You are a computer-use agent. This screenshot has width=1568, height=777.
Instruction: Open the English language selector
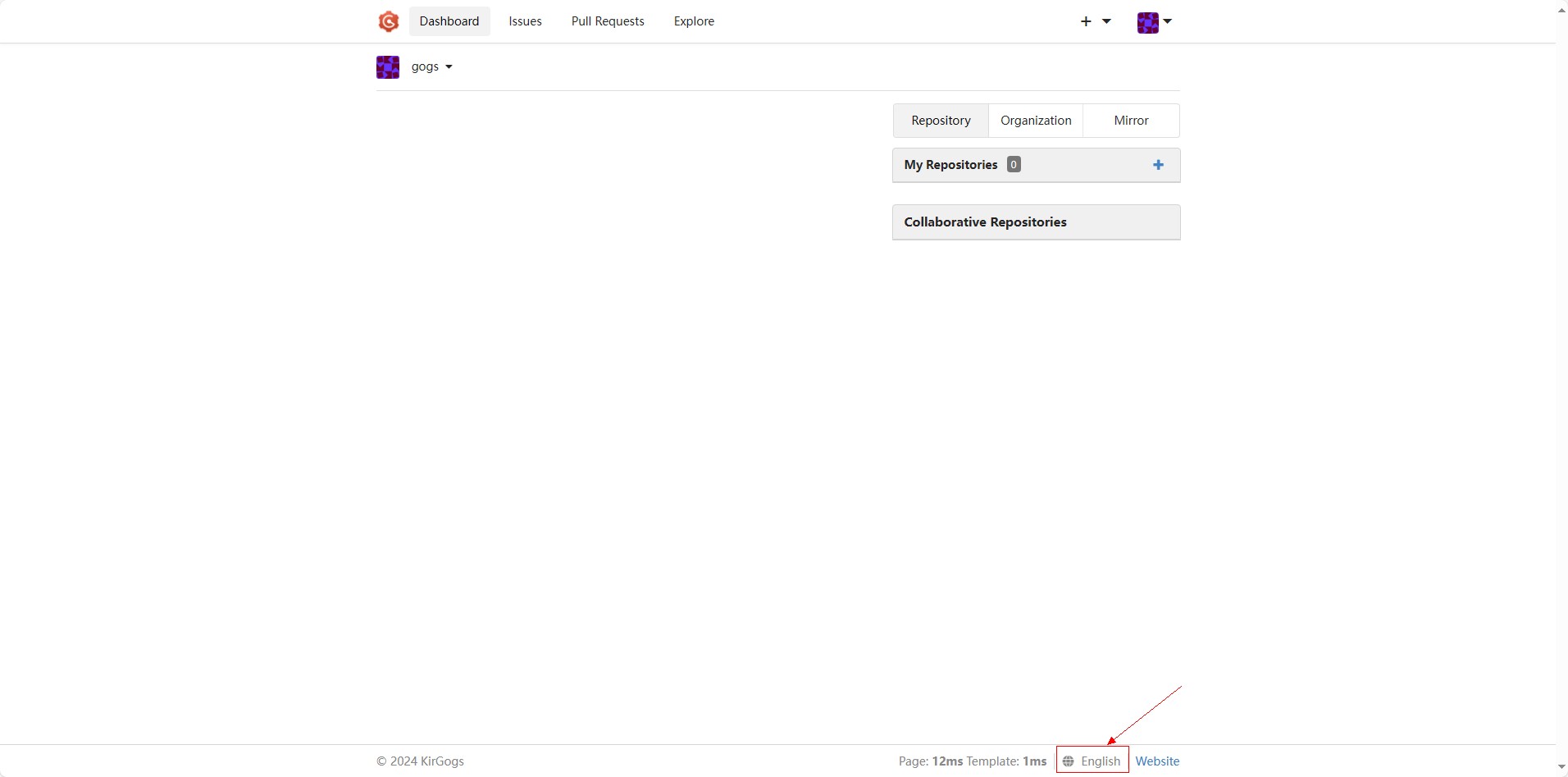[x=1092, y=761]
